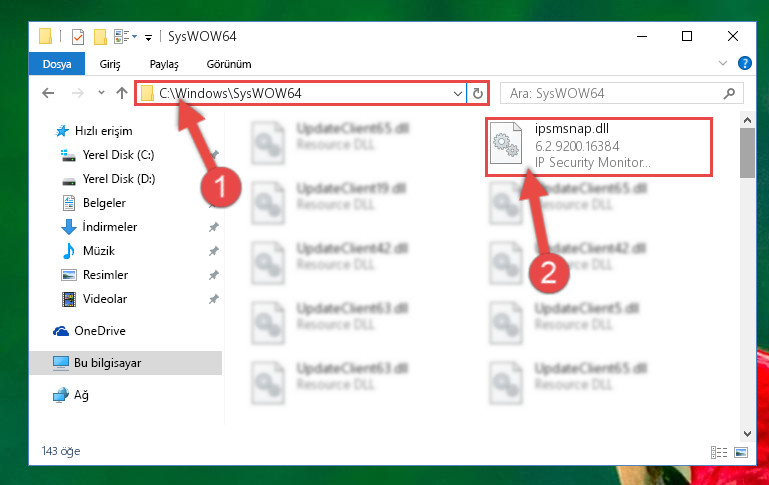769x485 pixels.
Task: Click the Hızlı erişim star icon
Action: click(62, 131)
